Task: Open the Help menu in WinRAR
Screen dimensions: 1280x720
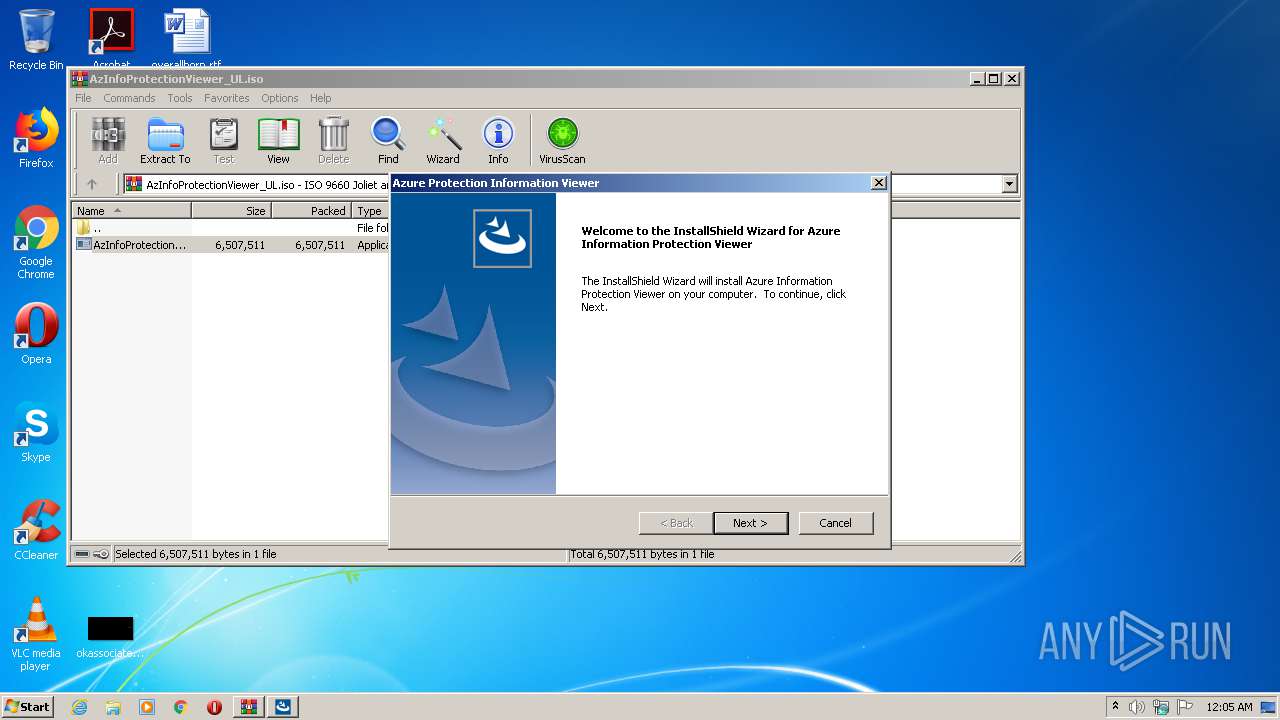Action: (x=320, y=98)
